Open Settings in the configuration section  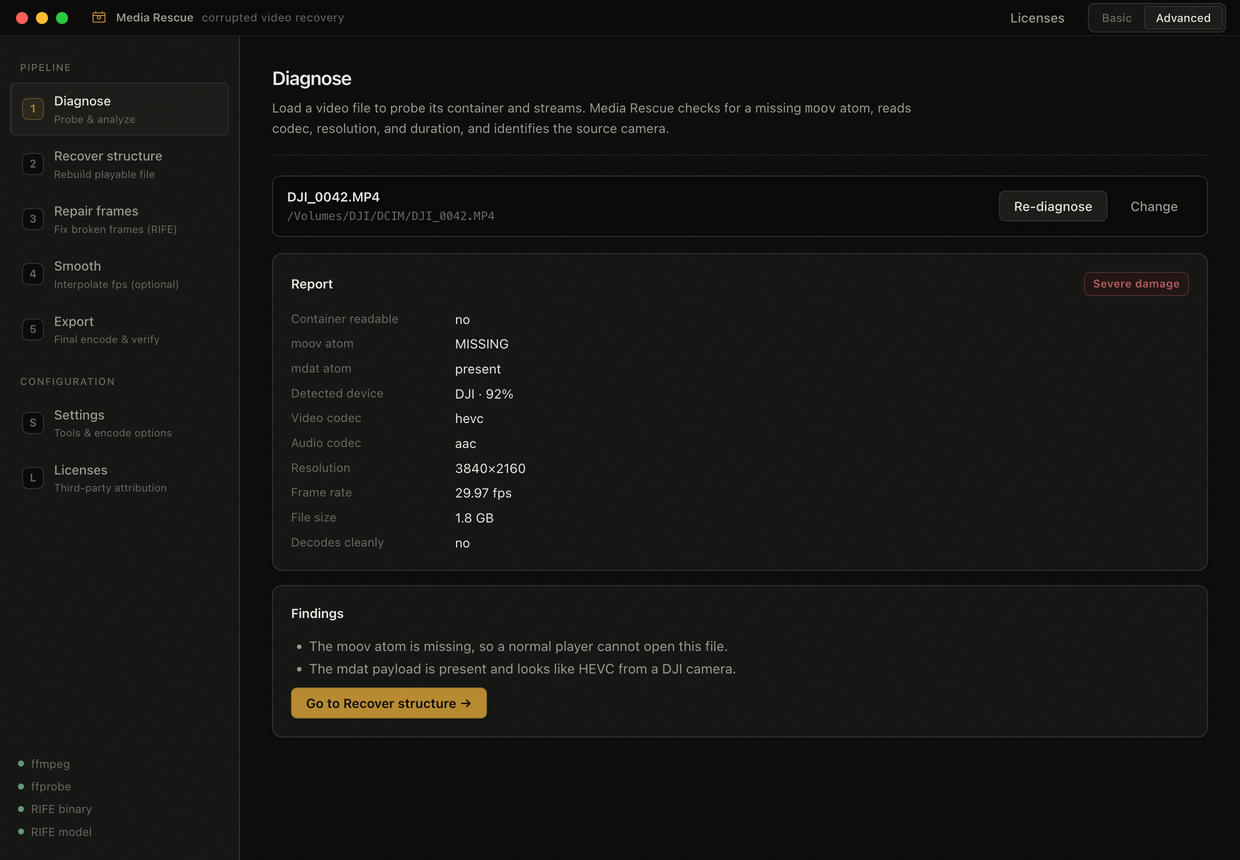point(120,423)
